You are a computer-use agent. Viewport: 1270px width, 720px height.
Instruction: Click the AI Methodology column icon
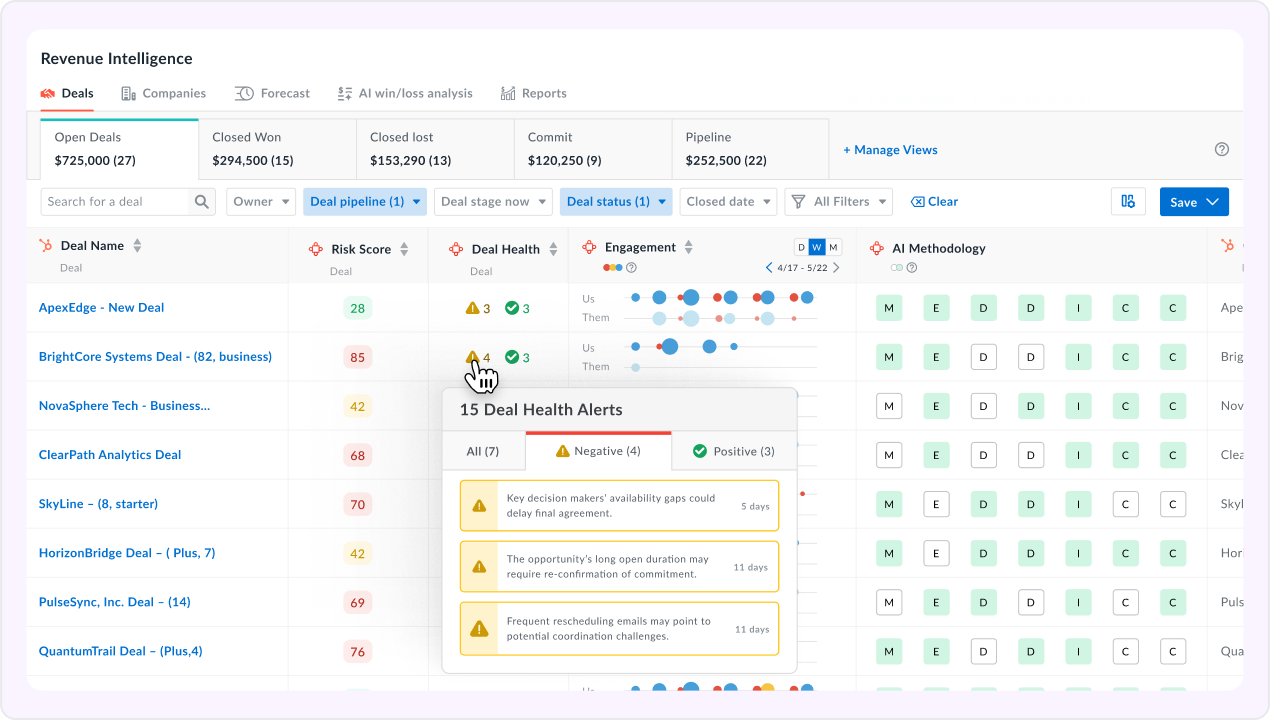pos(877,248)
